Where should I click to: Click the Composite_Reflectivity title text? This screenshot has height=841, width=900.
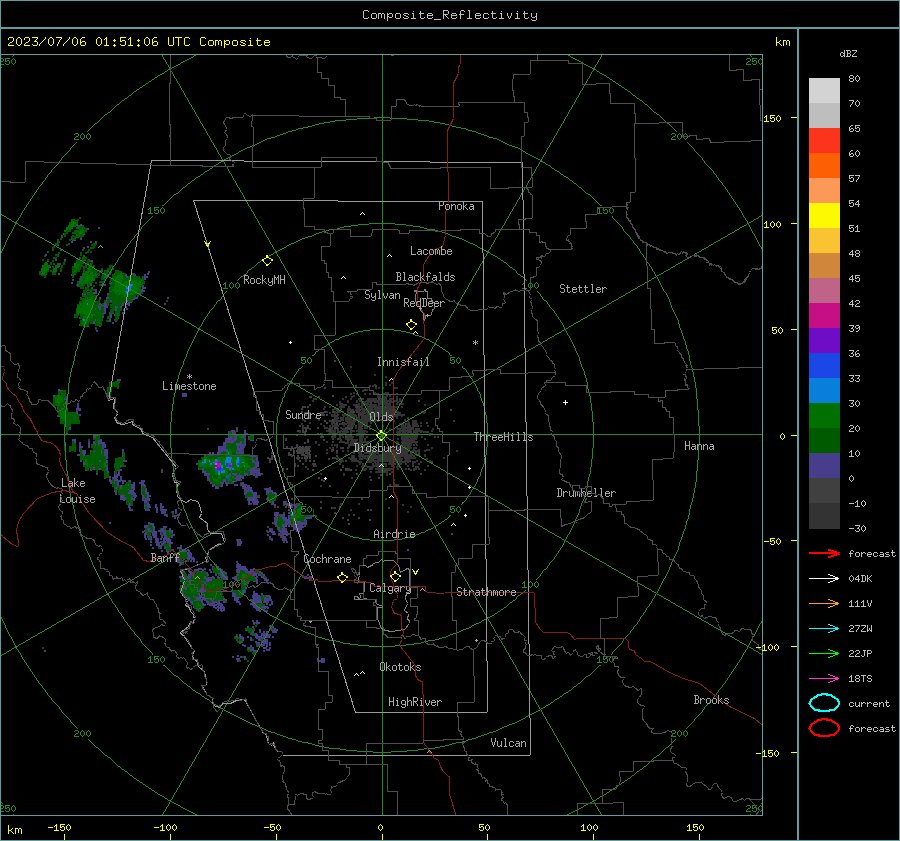(x=450, y=15)
